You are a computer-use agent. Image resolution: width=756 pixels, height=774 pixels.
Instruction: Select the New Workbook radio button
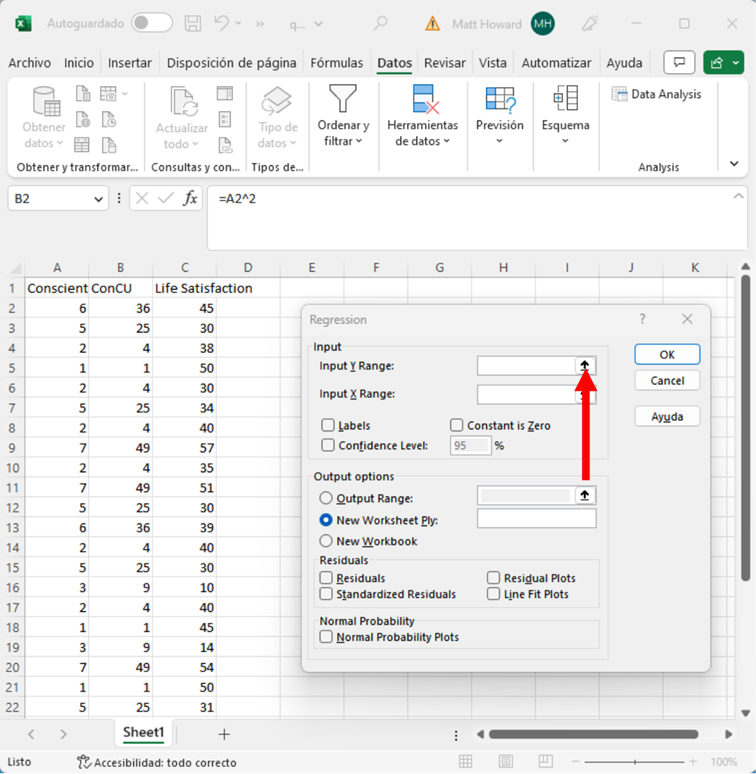pos(326,541)
